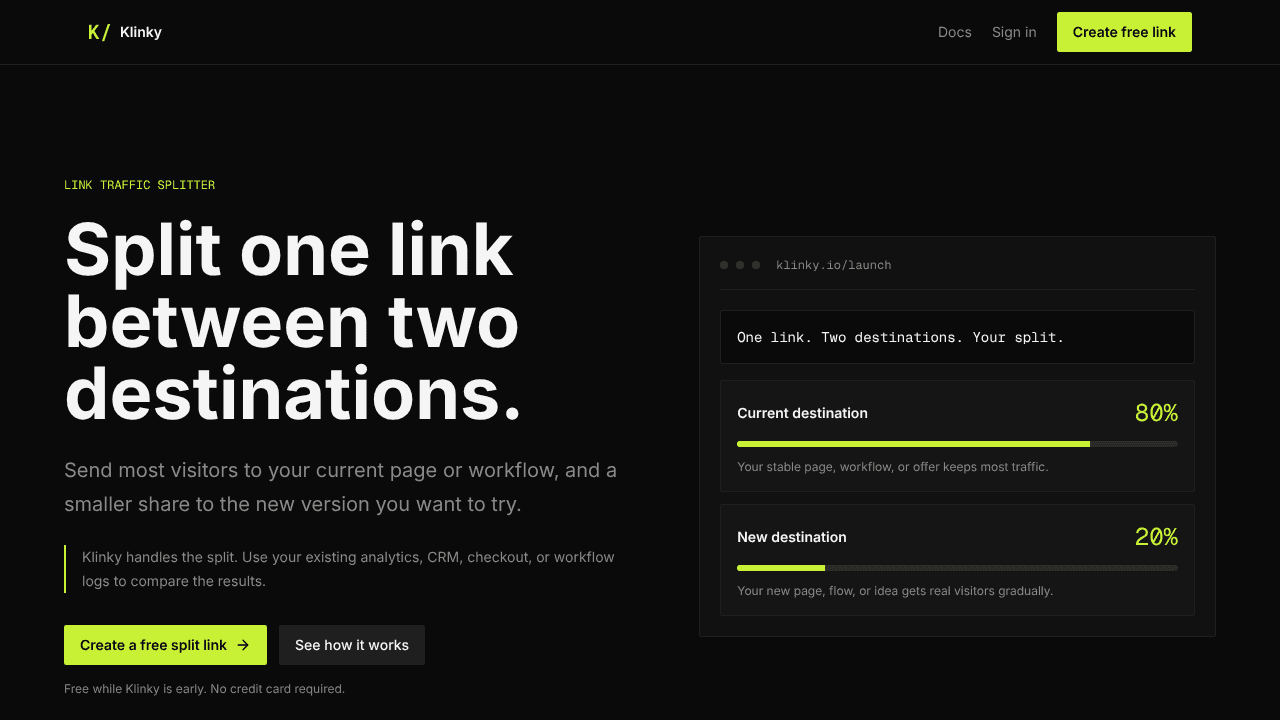Click Create a free split link button

165,645
